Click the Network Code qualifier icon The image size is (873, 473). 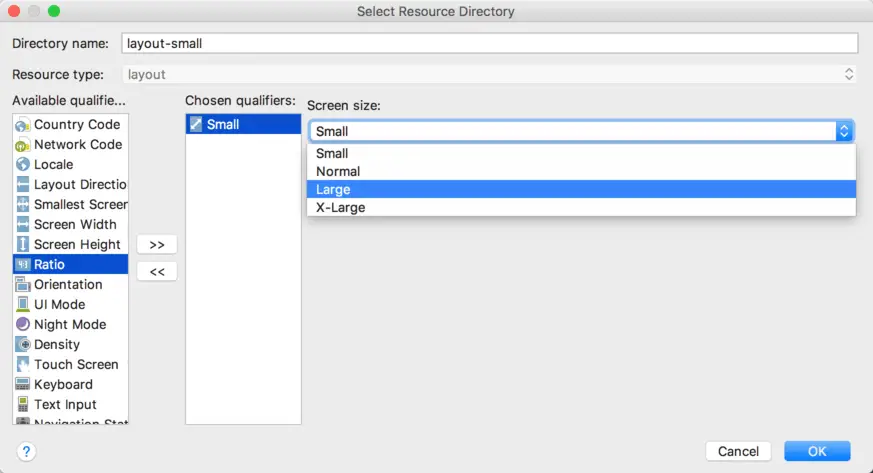(x=23, y=145)
